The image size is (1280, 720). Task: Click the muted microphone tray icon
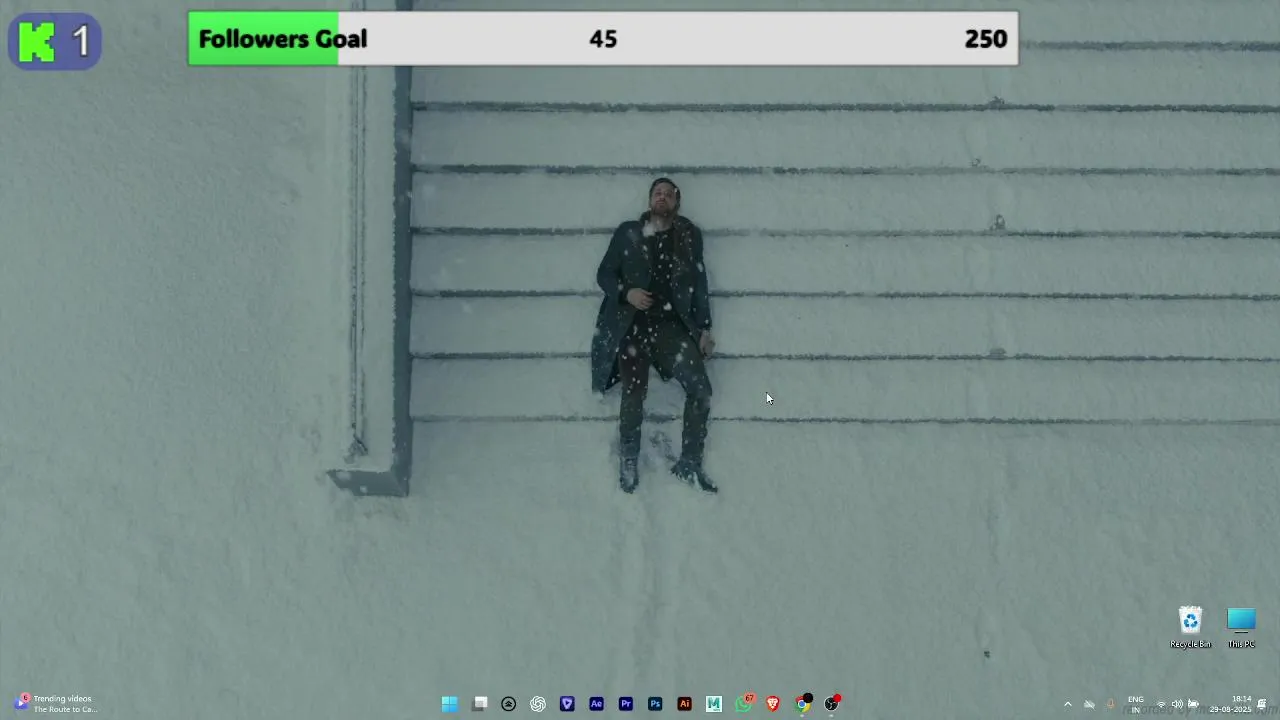click(1110, 704)
